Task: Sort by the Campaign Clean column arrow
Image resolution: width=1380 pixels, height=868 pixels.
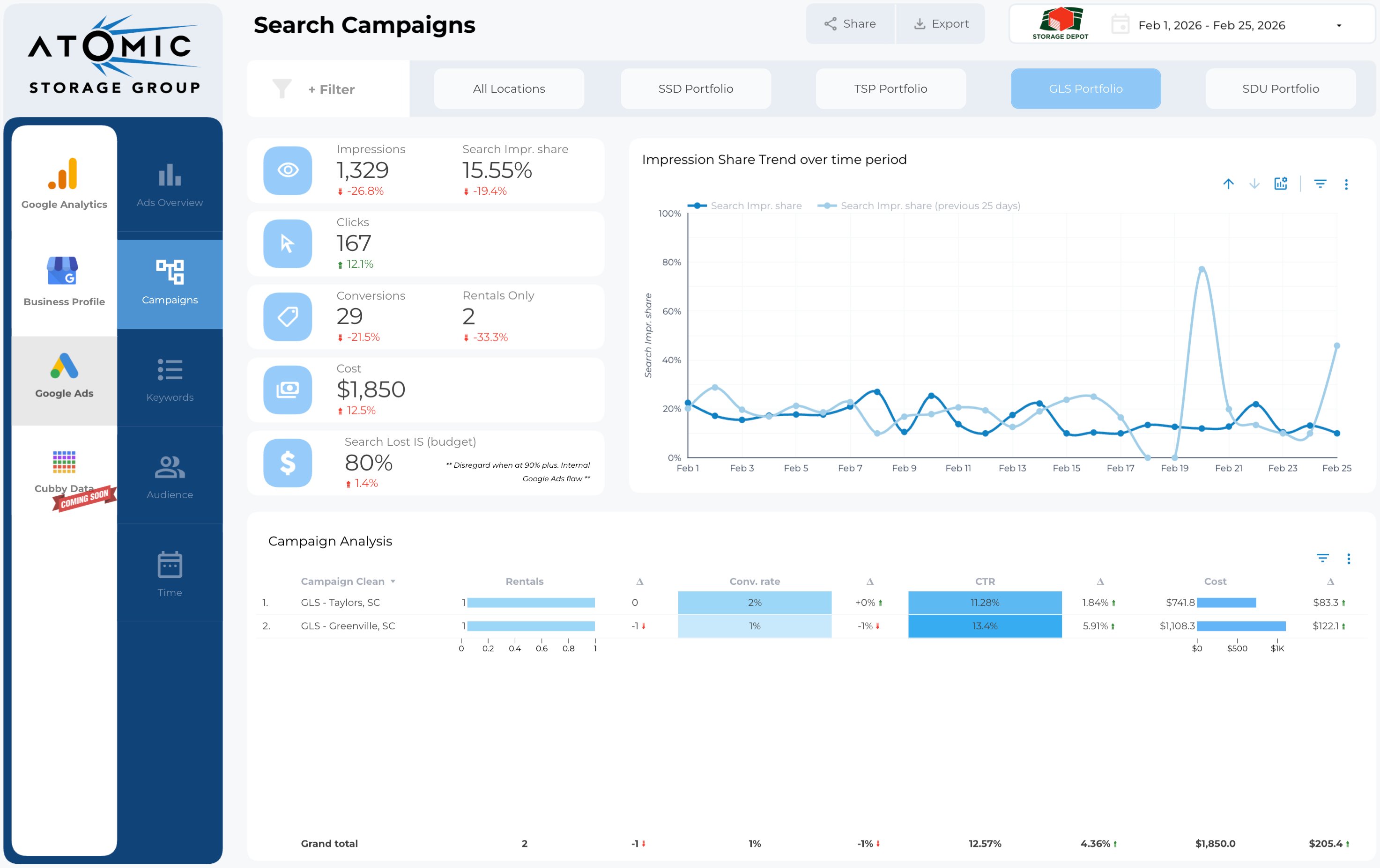Action: tap(393, 581)
